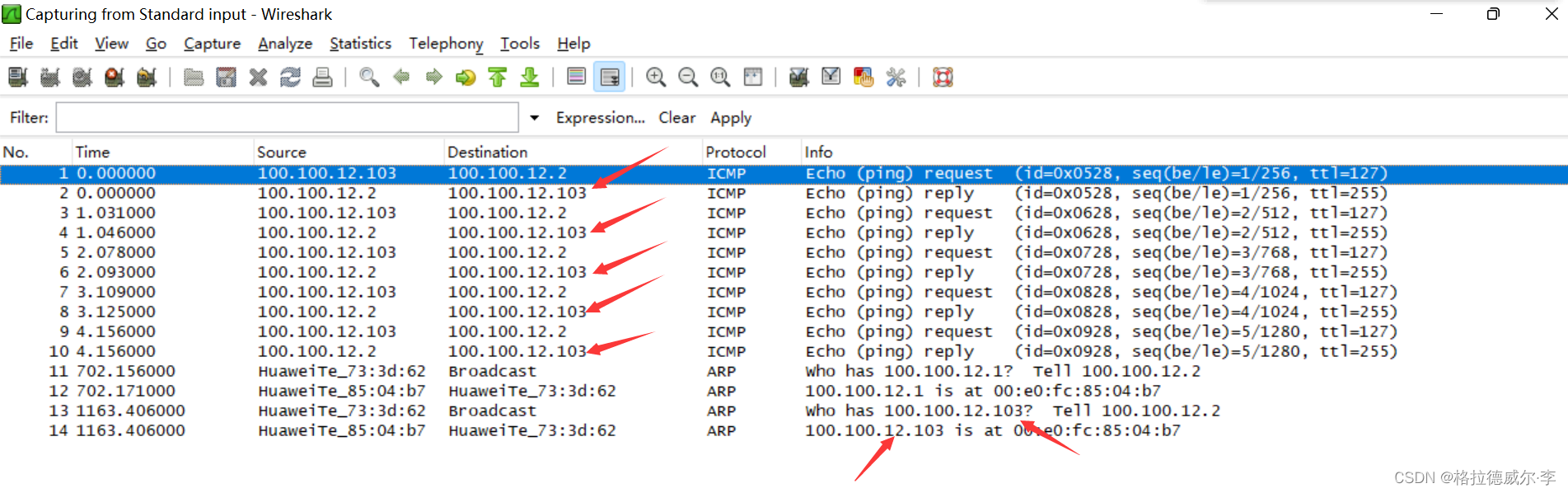1568x493 pixels.
Task: Open the Analyze menu
Action: [285, 44]
